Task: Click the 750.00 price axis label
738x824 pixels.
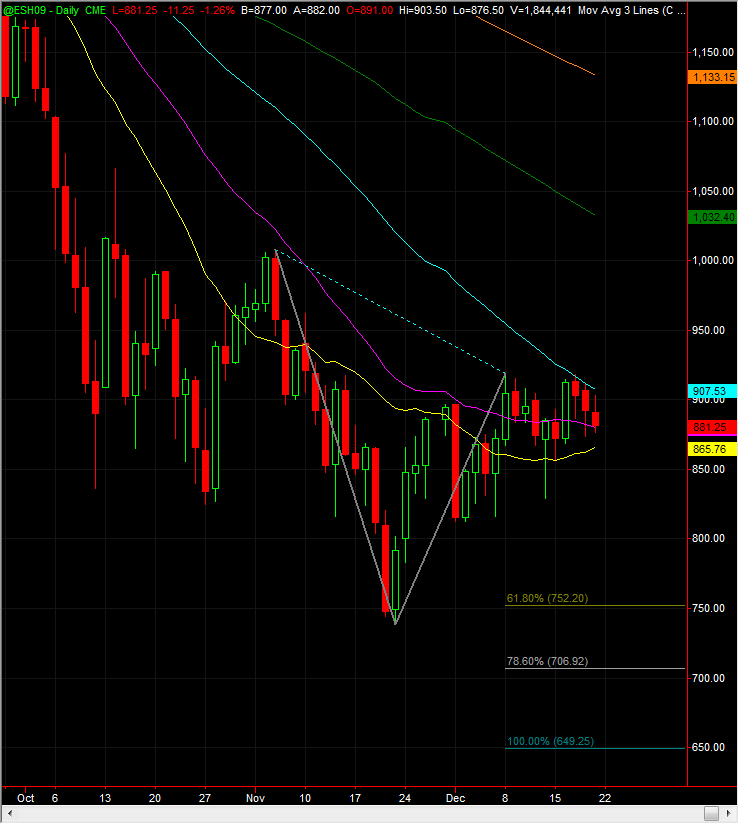Action: (709, 608)
